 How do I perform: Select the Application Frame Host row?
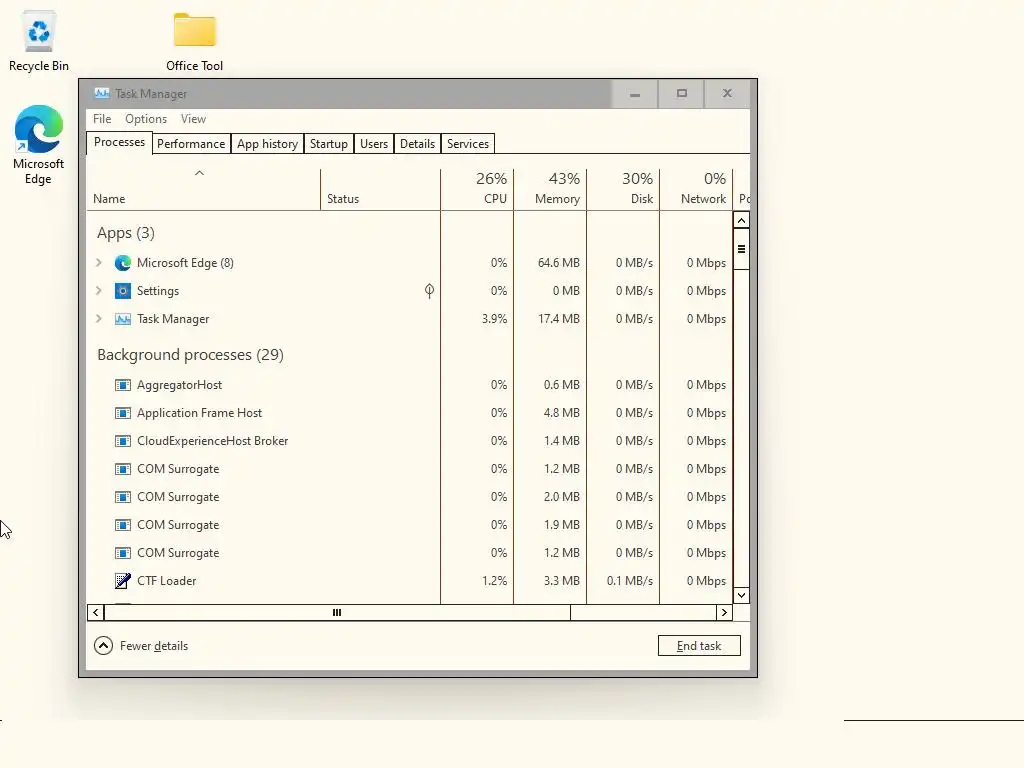409,413
